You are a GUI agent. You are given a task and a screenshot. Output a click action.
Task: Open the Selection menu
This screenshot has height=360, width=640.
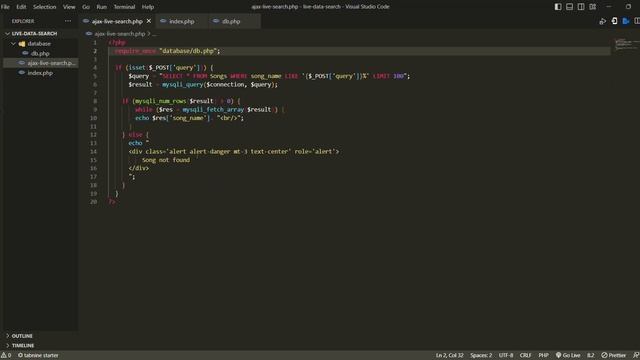(x=44, y=7)
